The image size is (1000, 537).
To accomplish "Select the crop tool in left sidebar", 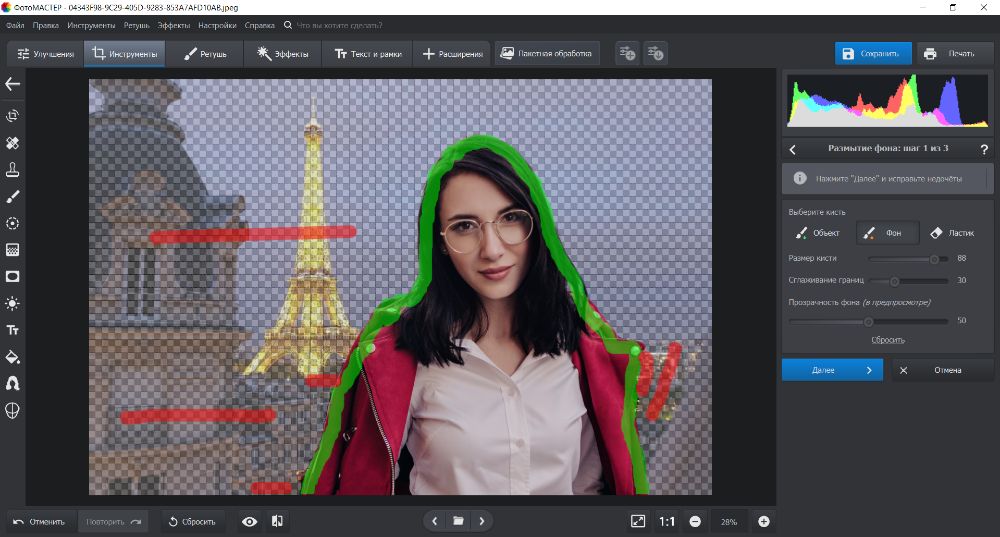I will 13,116.
